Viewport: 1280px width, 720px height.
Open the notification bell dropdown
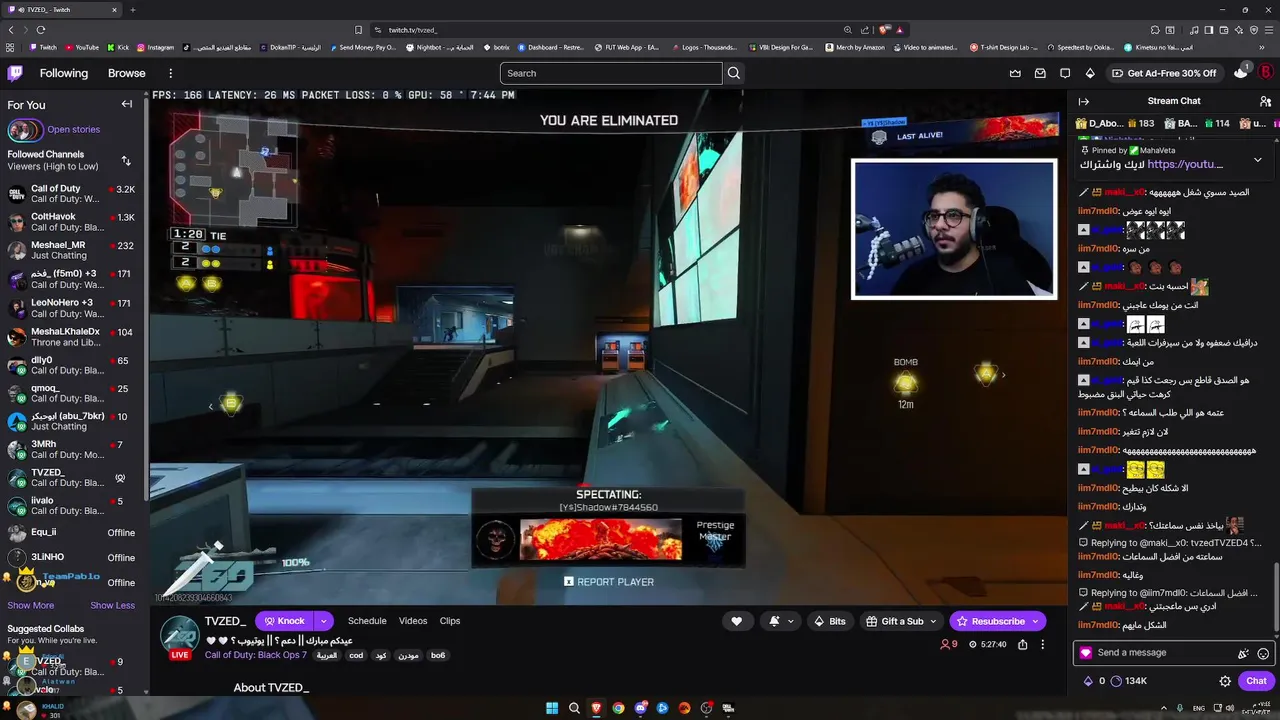pyautogui.click(x=781, y=621)
